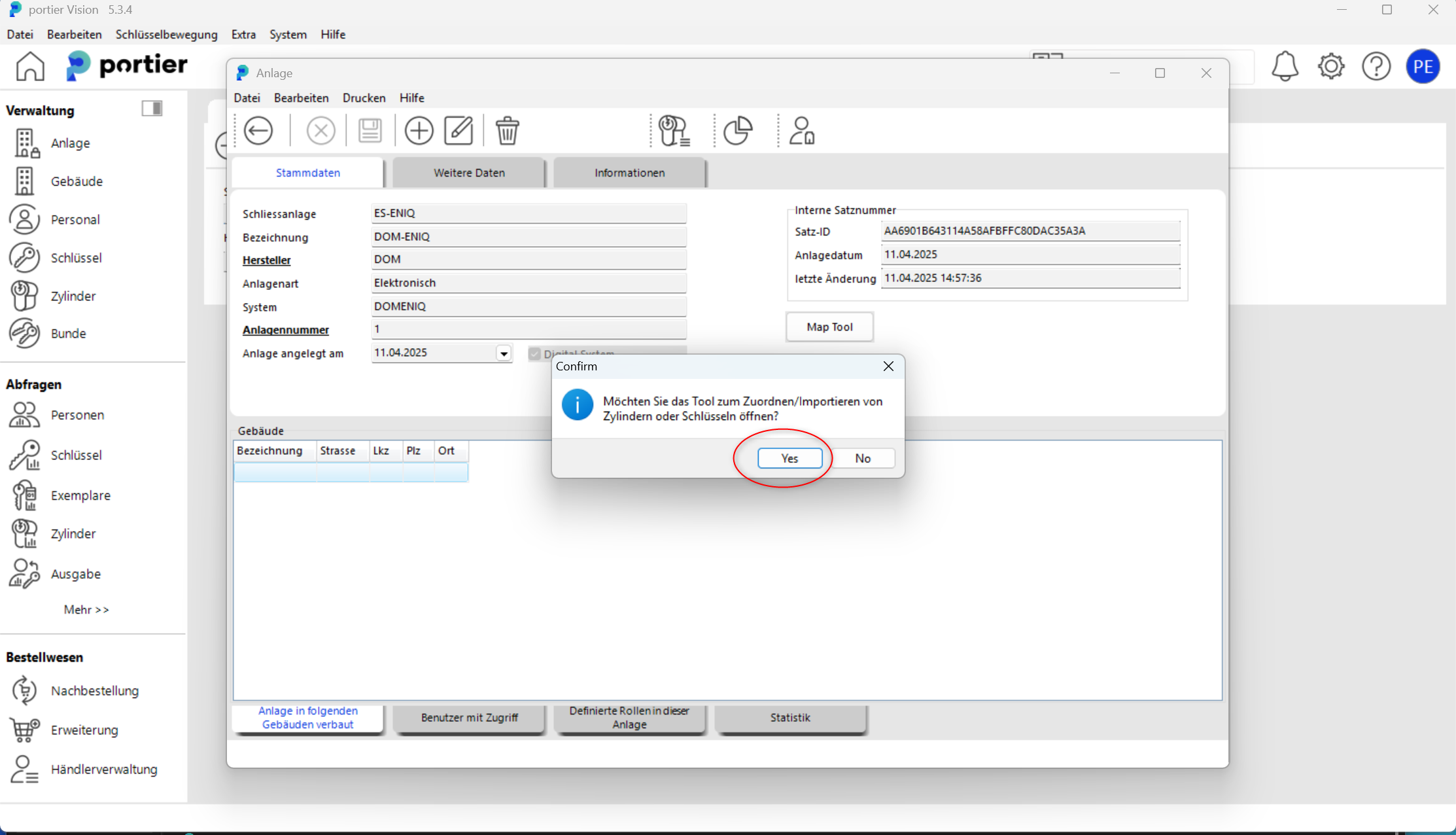Expand Mehr >> in sidebar

86,609
